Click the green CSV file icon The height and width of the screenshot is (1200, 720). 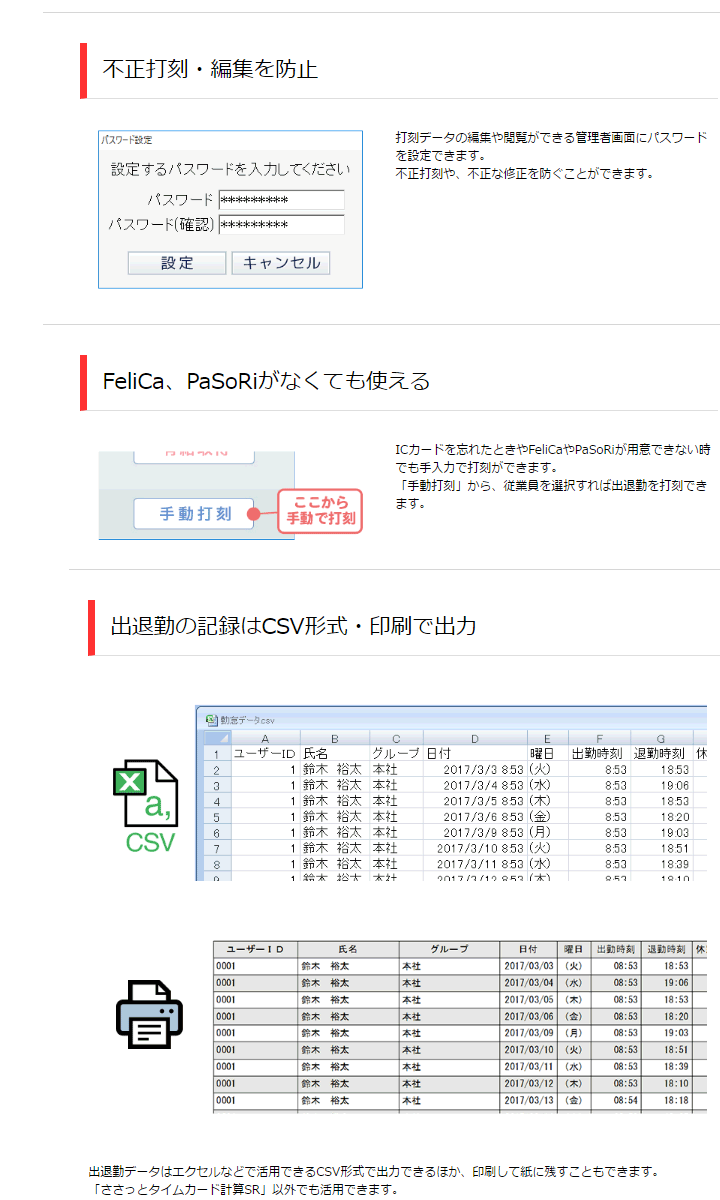click(x=146, y=806)
